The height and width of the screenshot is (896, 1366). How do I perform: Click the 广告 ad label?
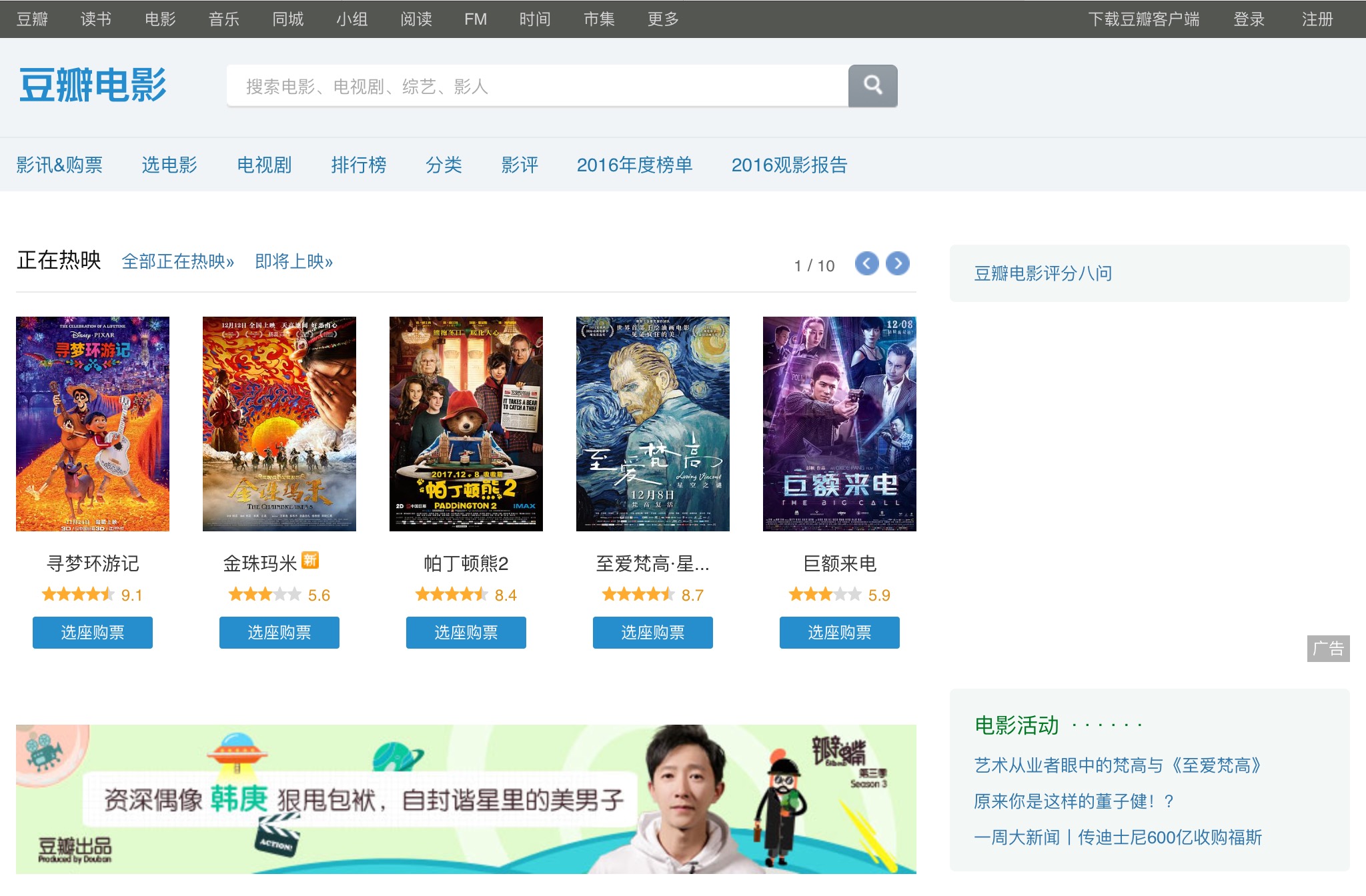[1327, 648]
